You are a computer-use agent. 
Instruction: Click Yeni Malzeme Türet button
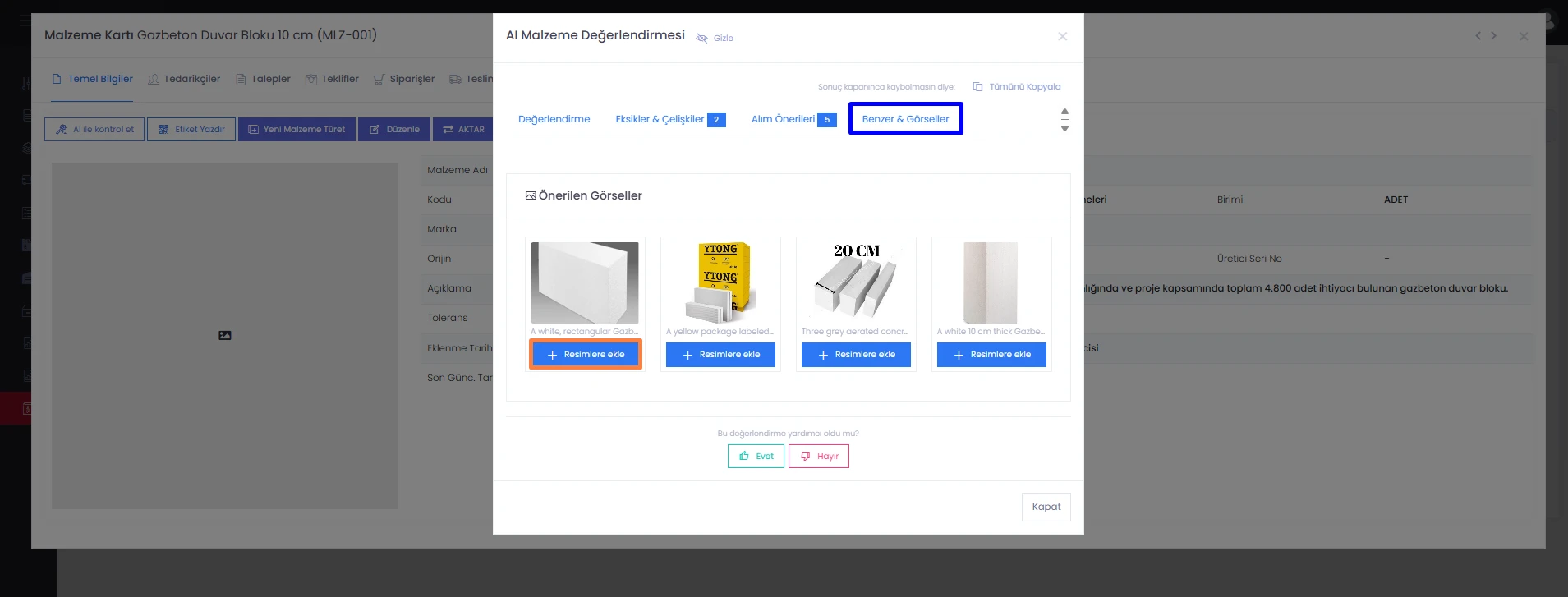click(297, 129)
